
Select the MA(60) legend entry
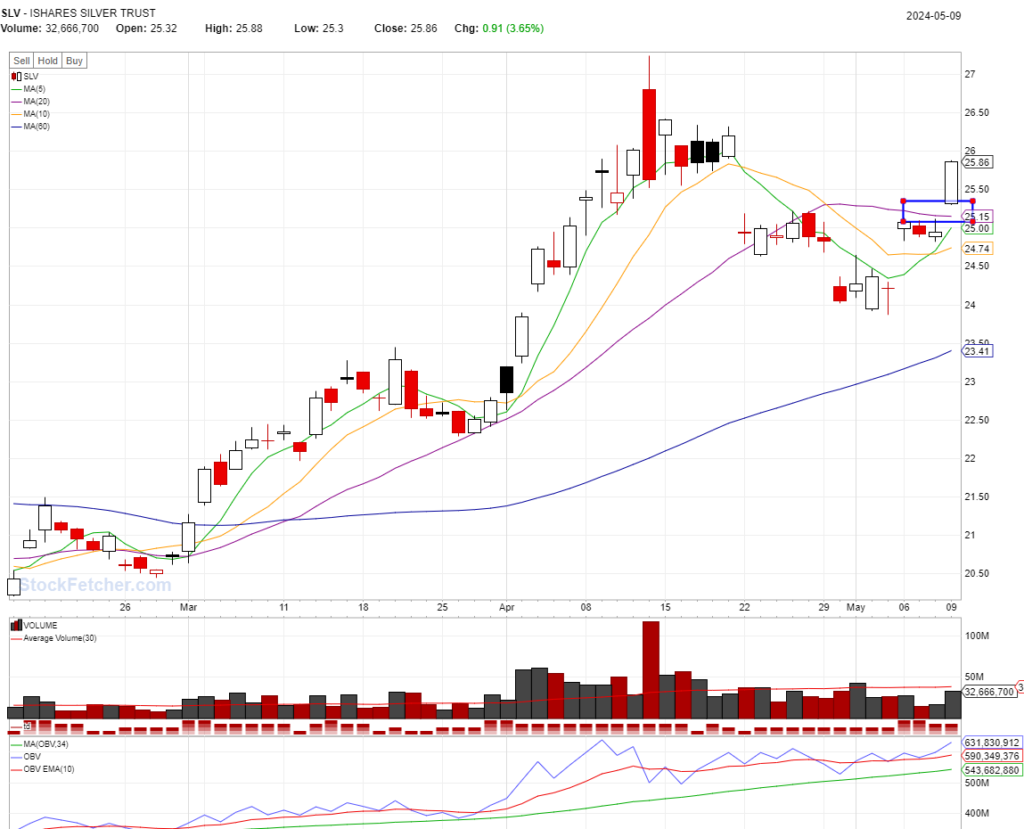pyautogui.click(x=31, y=126)
